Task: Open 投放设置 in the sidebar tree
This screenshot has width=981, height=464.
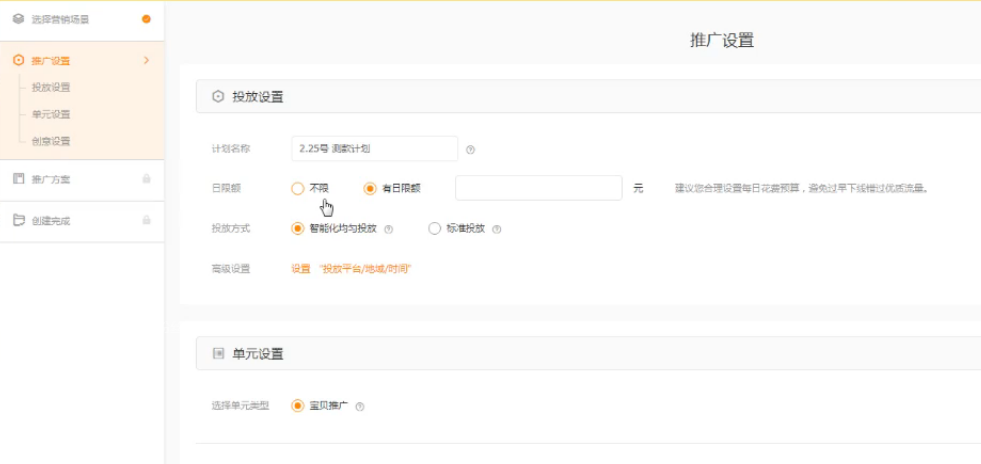Action: (x=51, y=88)
